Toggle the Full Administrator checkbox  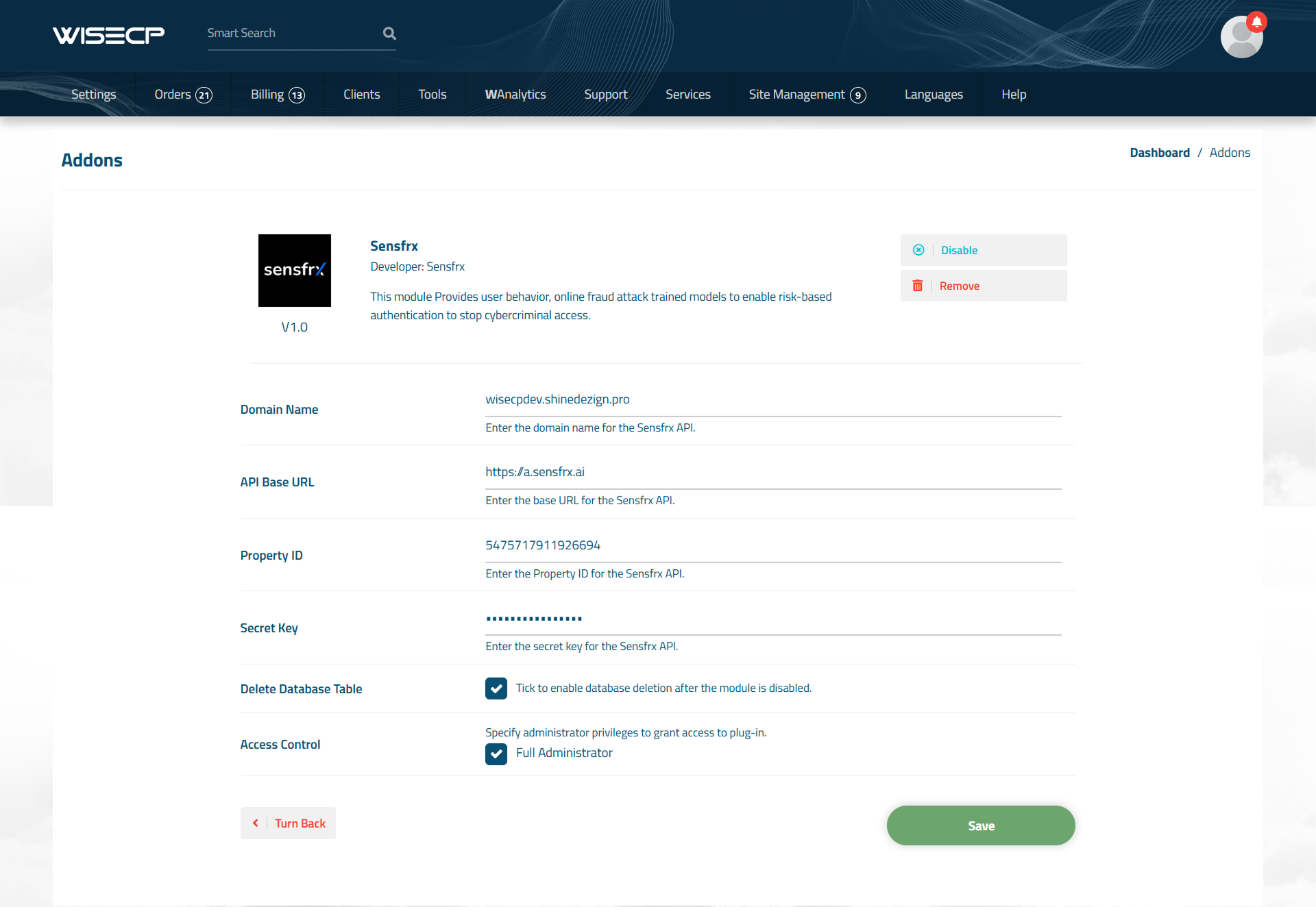pos(496,754)
